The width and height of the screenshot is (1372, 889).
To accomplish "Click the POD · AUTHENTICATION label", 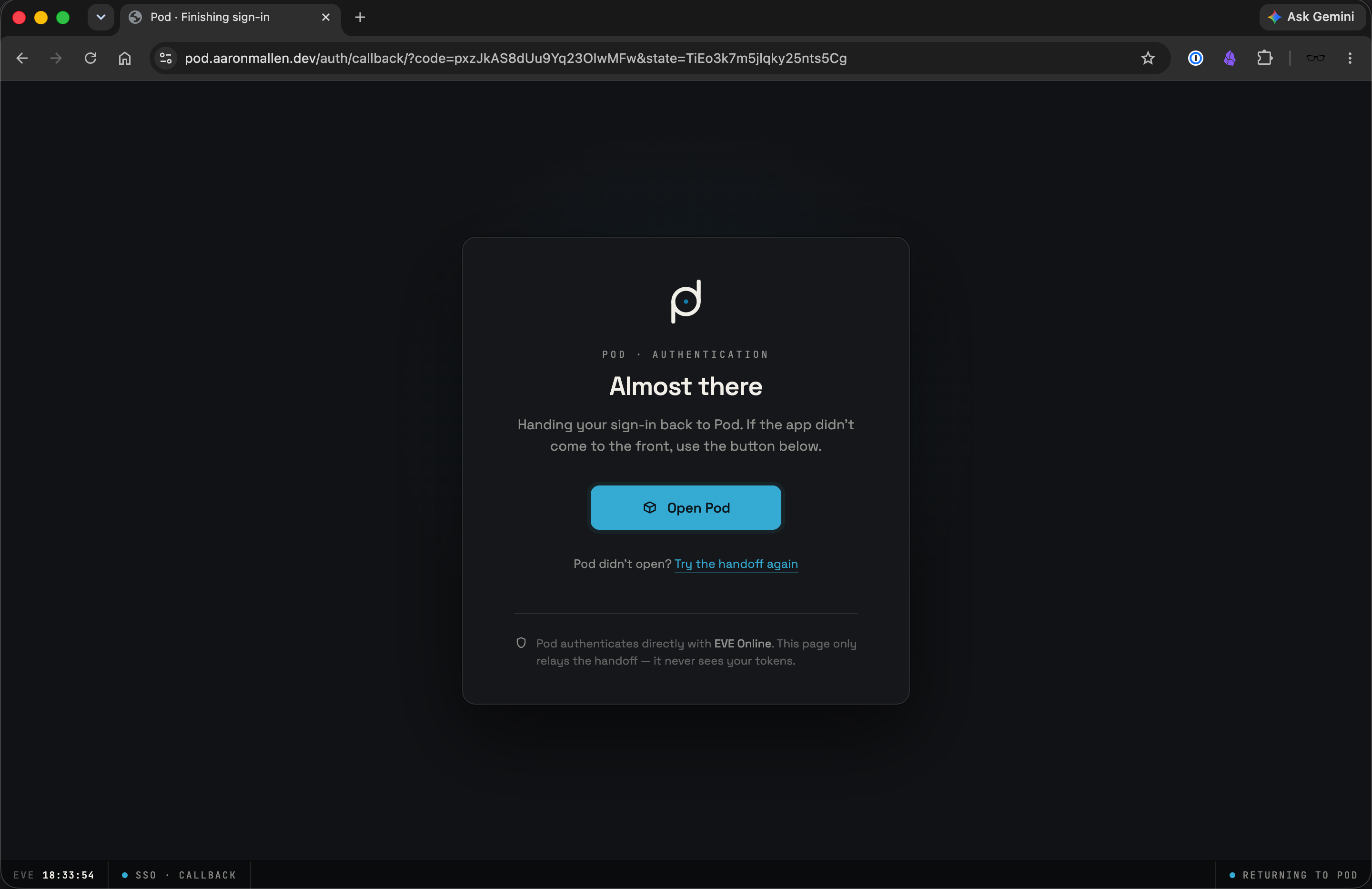I will pyautogui.click(x=686, y=354).
